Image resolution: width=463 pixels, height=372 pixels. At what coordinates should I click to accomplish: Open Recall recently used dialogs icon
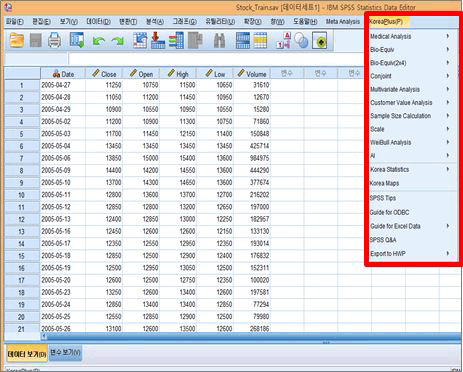(x=77, y=40)
